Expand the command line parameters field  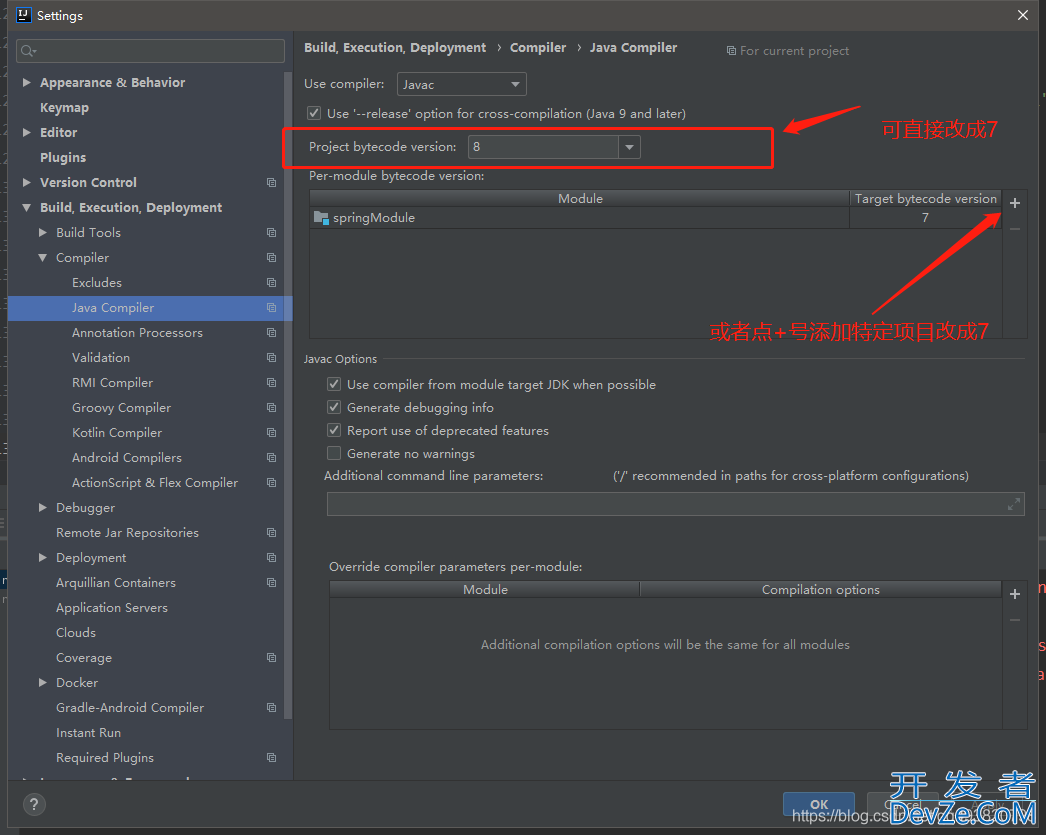[1013, 504]
